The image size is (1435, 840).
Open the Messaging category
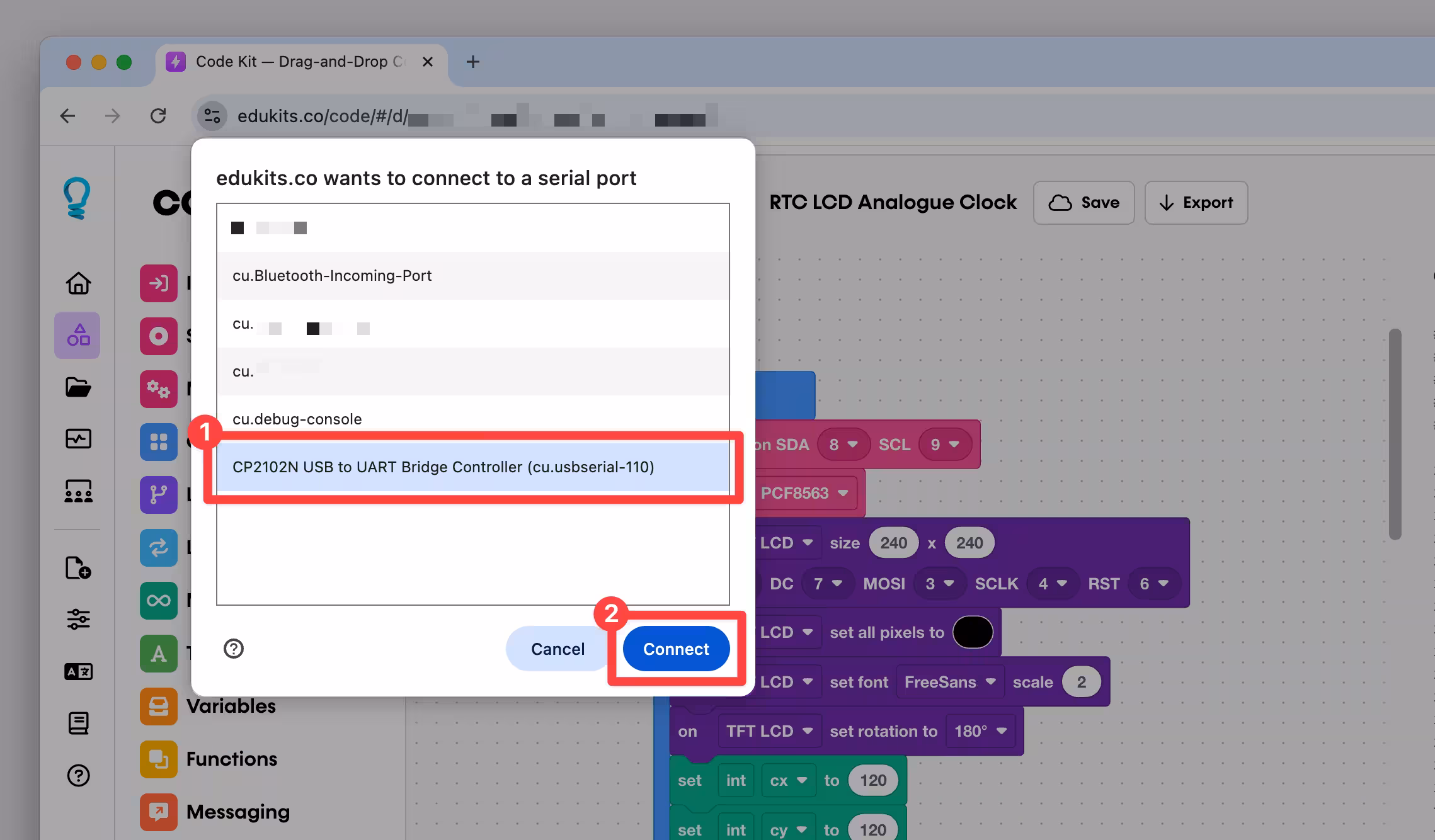(x=238, y=812)
